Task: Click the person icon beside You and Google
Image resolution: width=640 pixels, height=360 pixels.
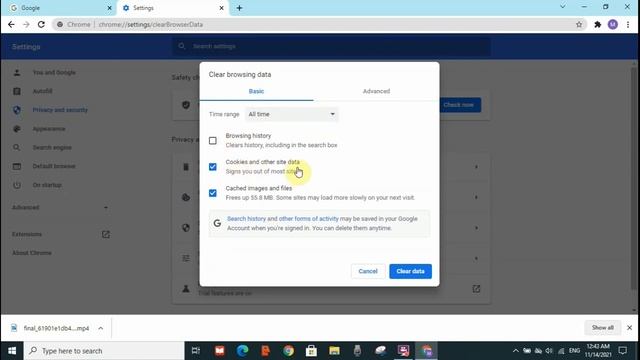Action: 17,73
